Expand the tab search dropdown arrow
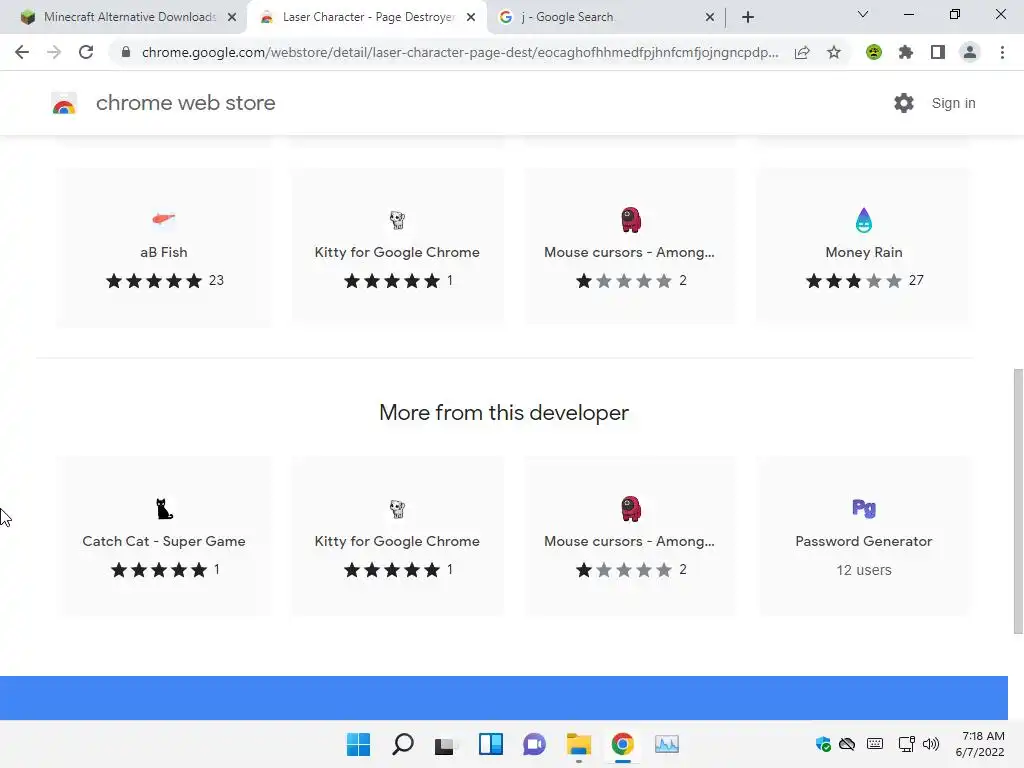 click(863, 14)
